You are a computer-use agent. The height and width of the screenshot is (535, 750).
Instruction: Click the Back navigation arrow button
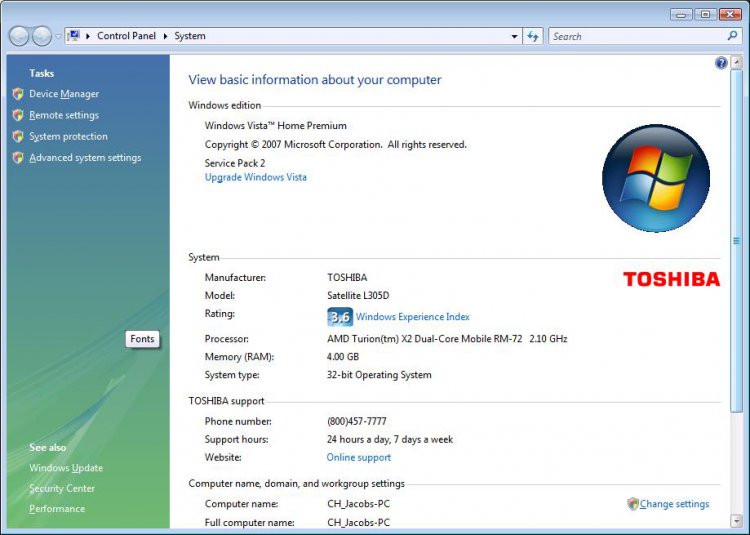pos(19,36)
